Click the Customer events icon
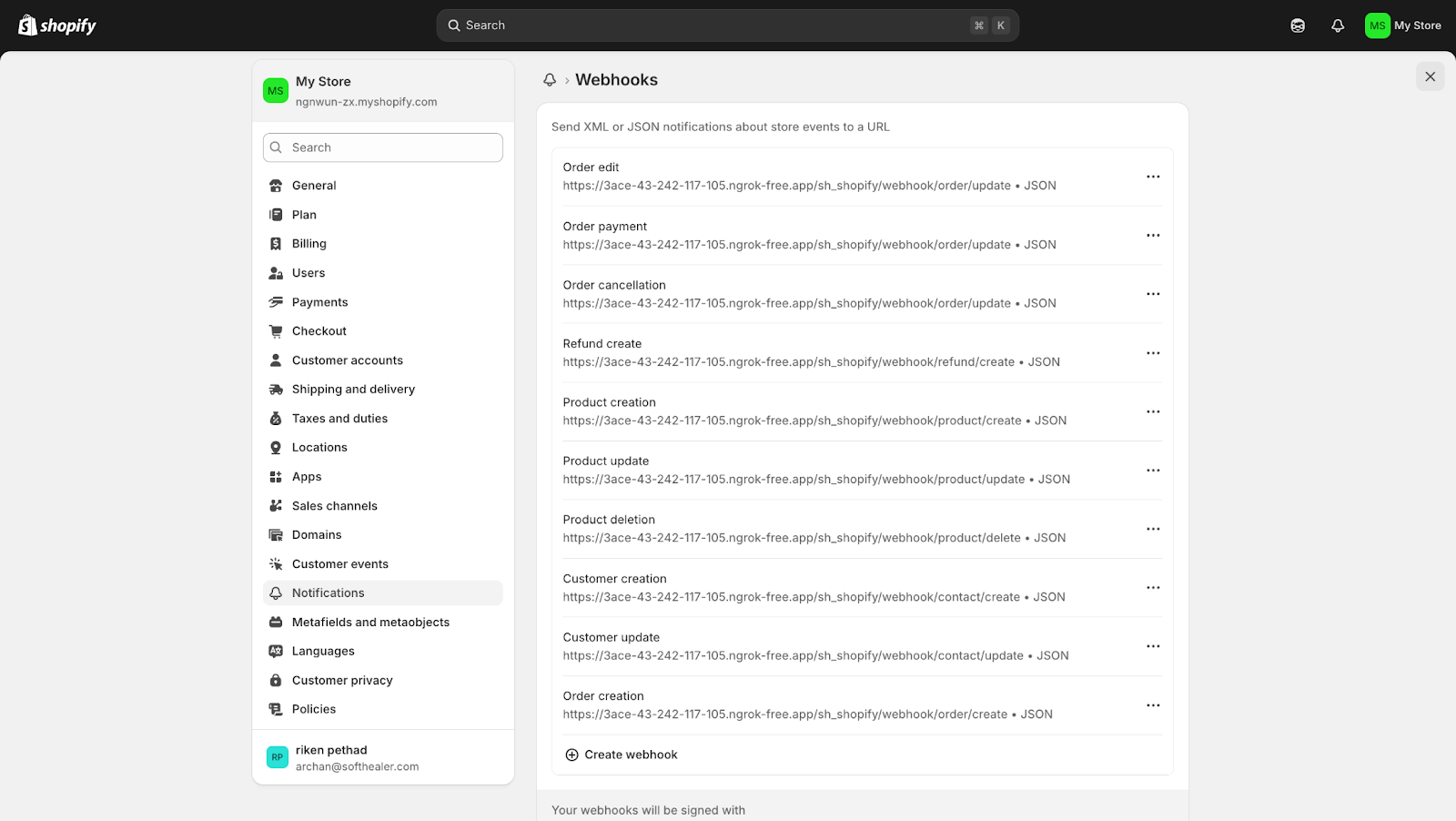Image resolution: width=1456 pixels, height=821 pixels. [x=276, y=564]
